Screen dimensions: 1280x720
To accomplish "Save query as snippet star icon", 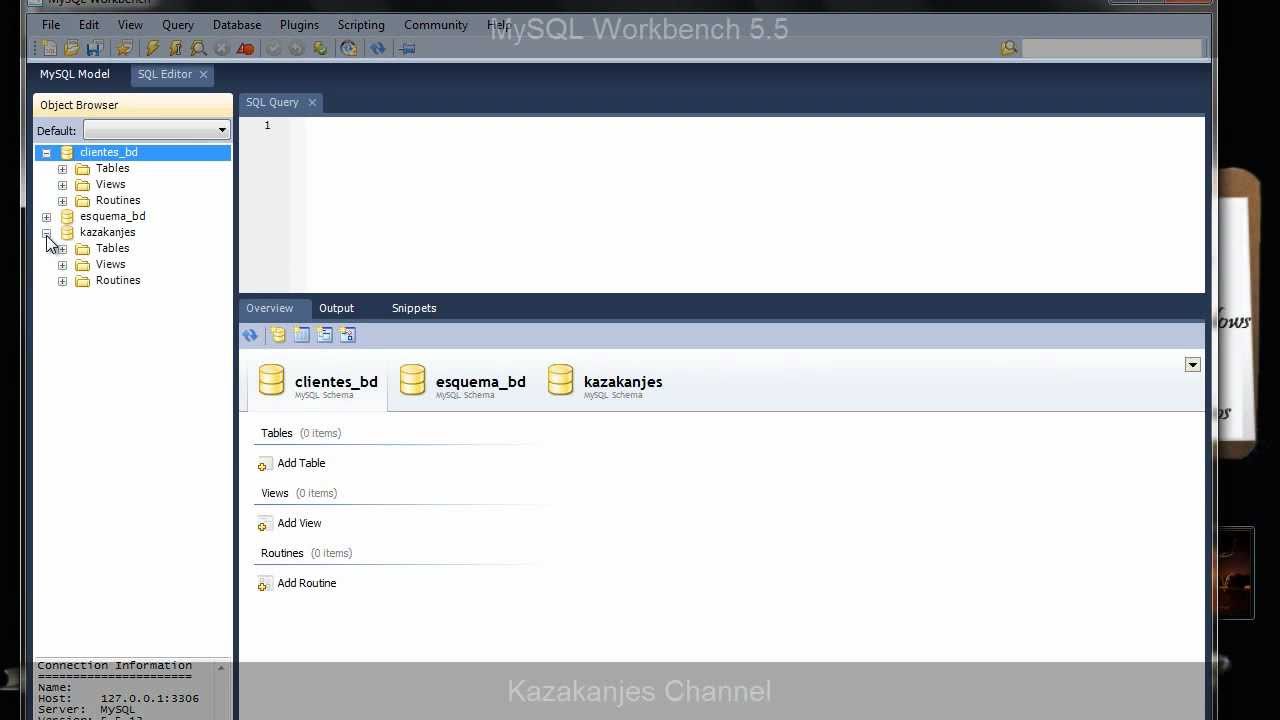I will click(124, 48).
